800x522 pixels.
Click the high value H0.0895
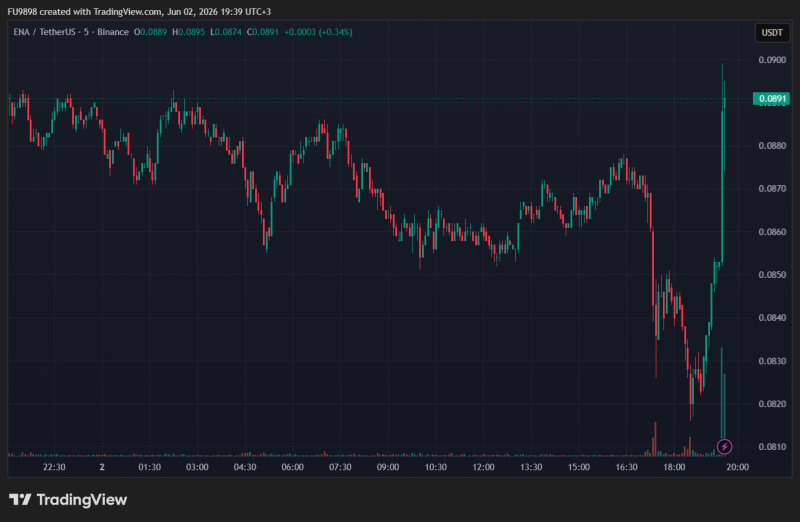click(188, 32)
